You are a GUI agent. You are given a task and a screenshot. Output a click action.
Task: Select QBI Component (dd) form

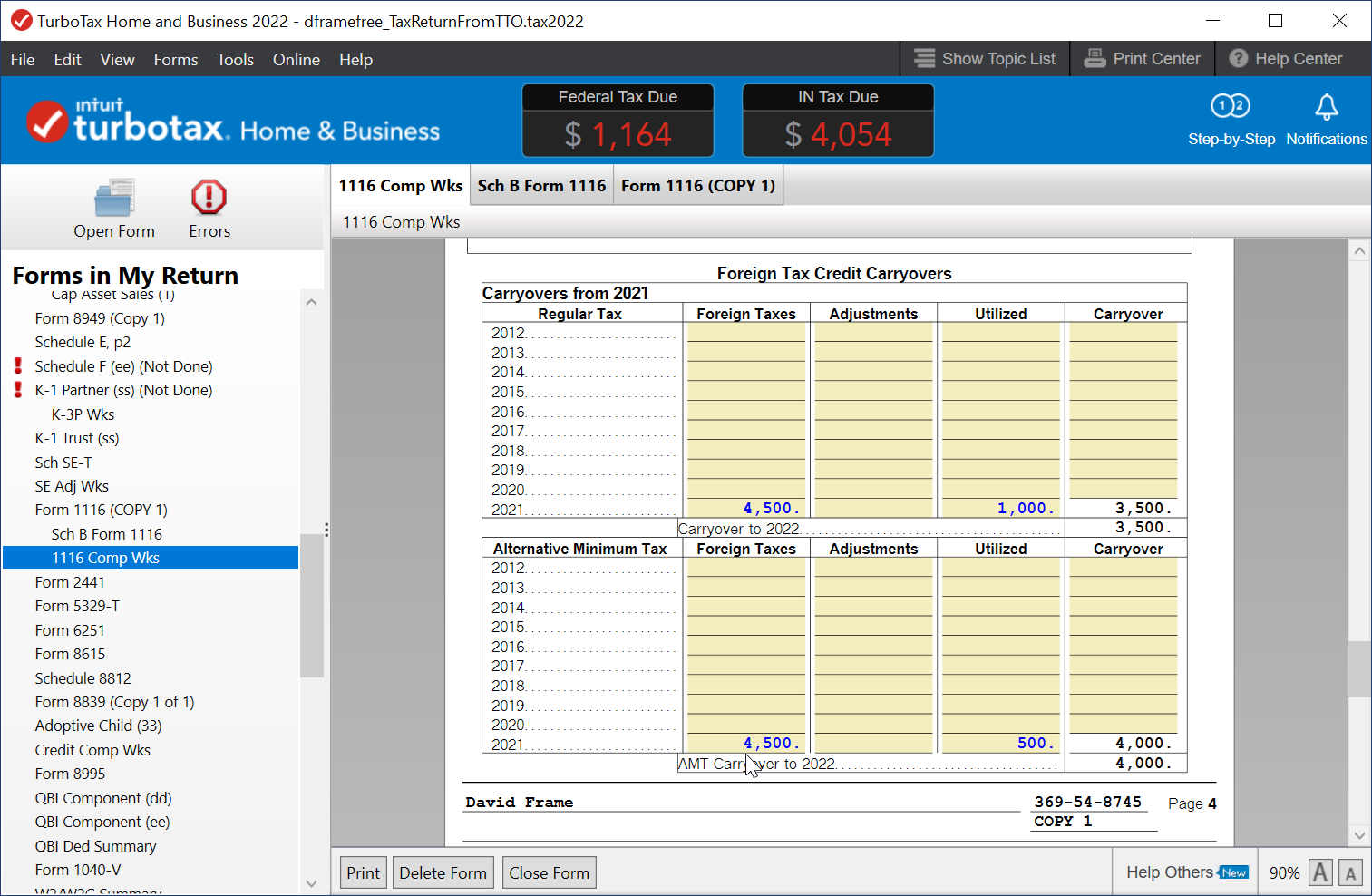(x=103, y=798)
